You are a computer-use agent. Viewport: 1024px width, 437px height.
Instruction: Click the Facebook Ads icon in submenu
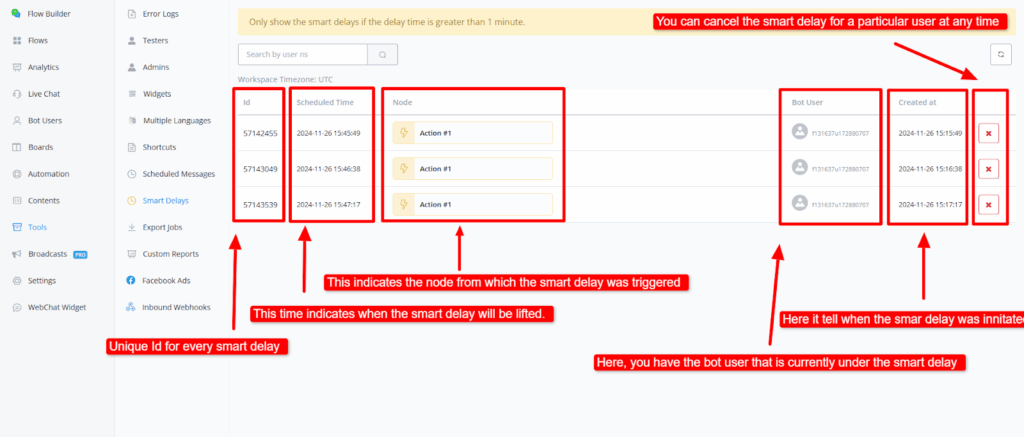[x=132, y=280]
